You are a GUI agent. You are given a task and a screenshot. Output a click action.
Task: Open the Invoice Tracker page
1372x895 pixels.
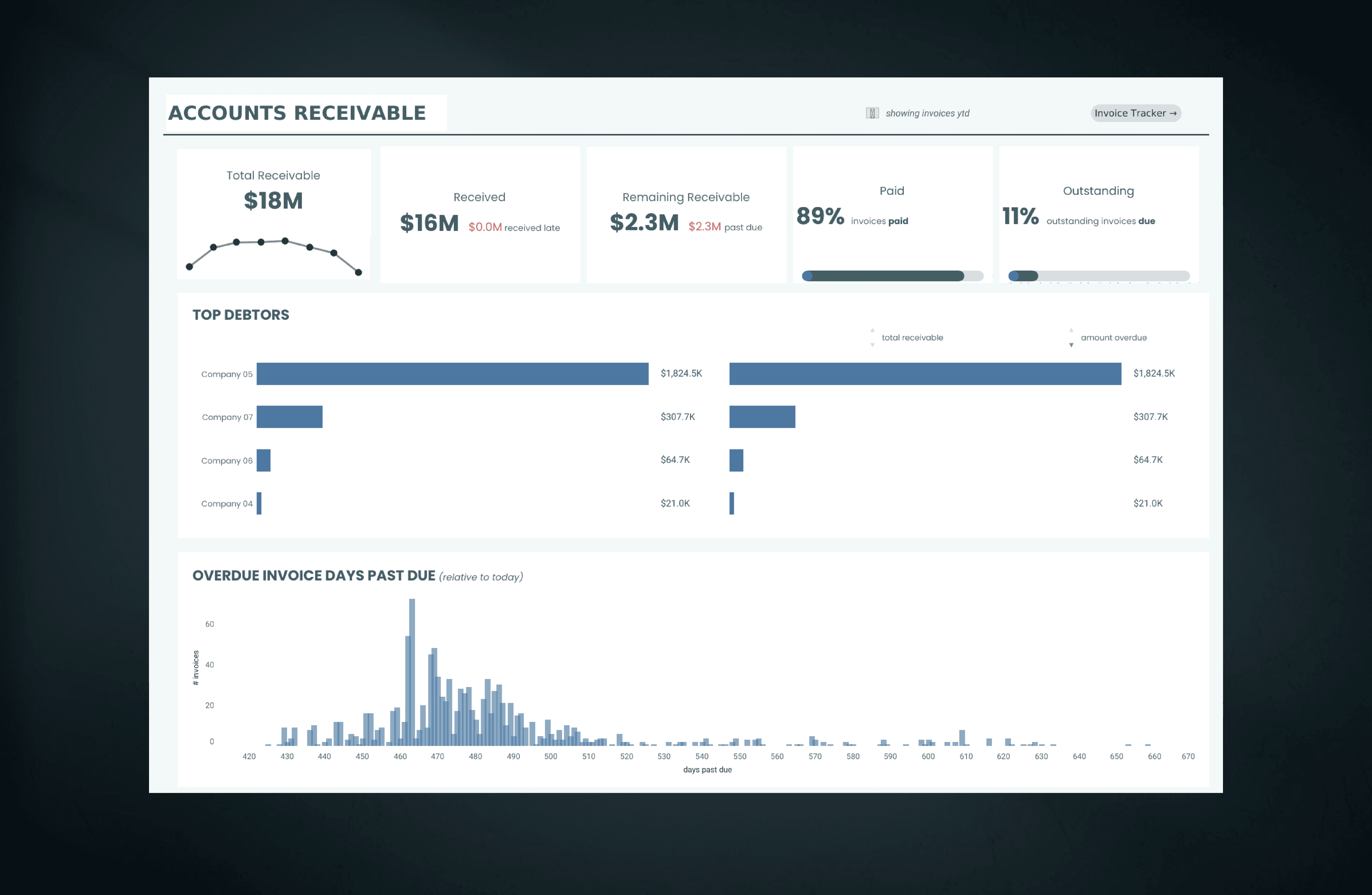(x=1135, y=113)
